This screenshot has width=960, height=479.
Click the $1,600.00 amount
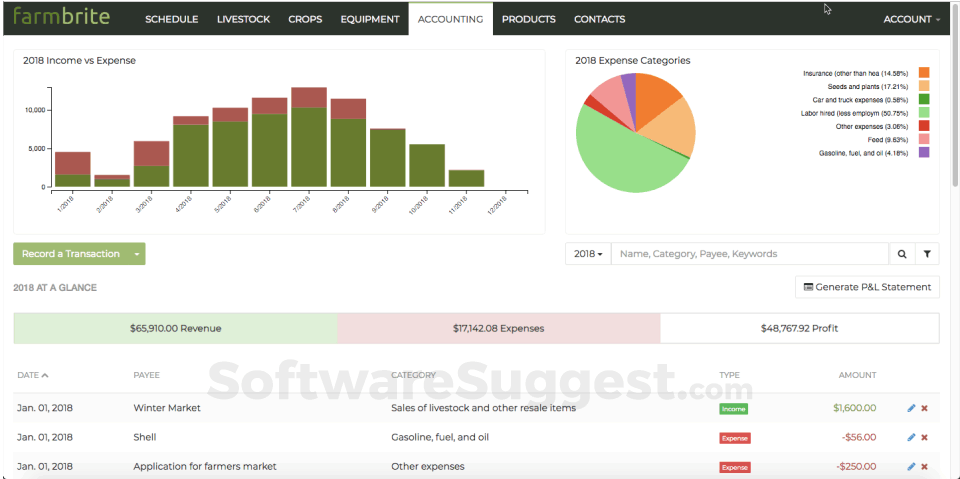coord(855,408)
